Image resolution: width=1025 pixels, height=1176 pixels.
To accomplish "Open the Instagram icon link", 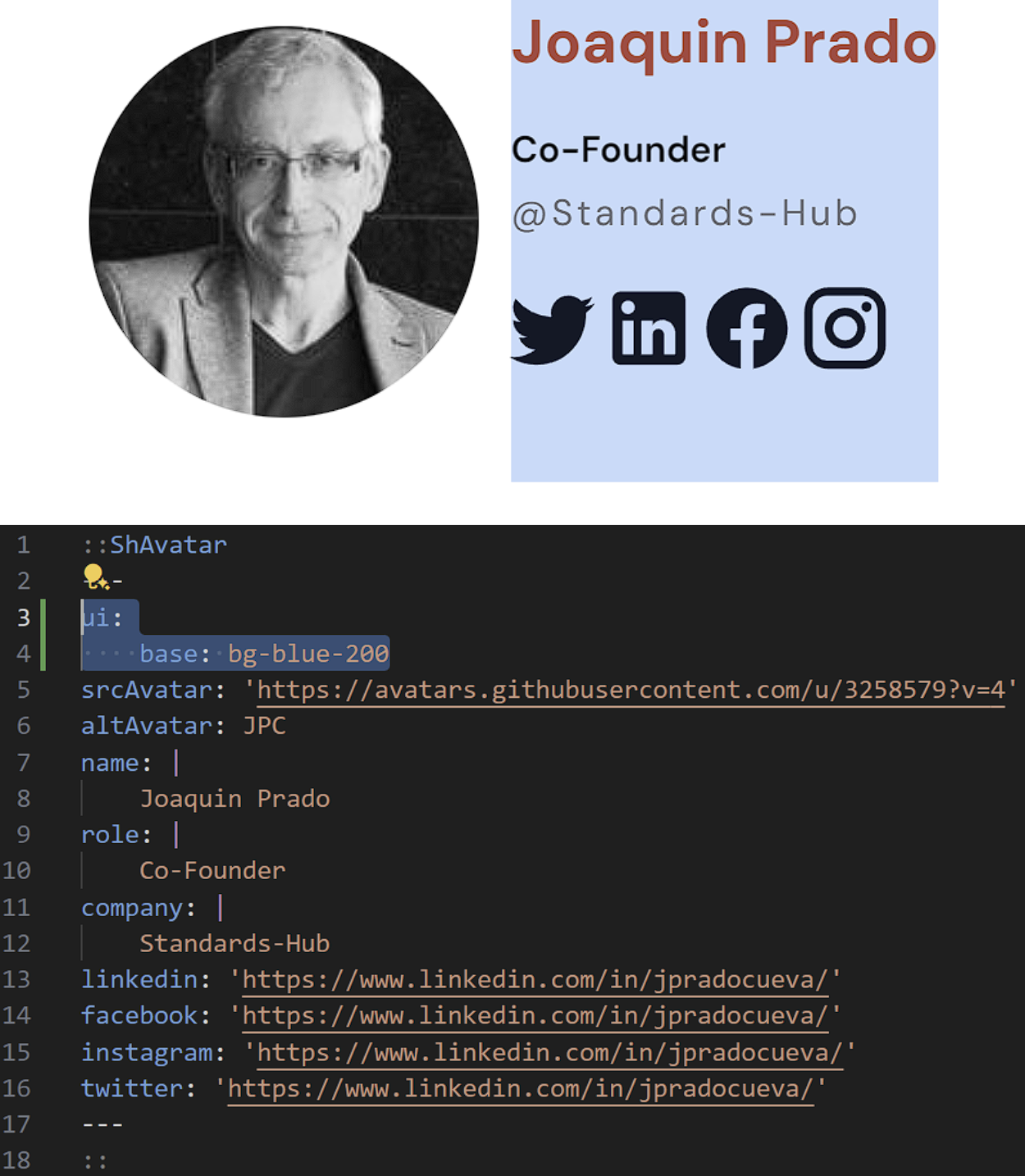I will pyautogui.click(x=845, y=328).
